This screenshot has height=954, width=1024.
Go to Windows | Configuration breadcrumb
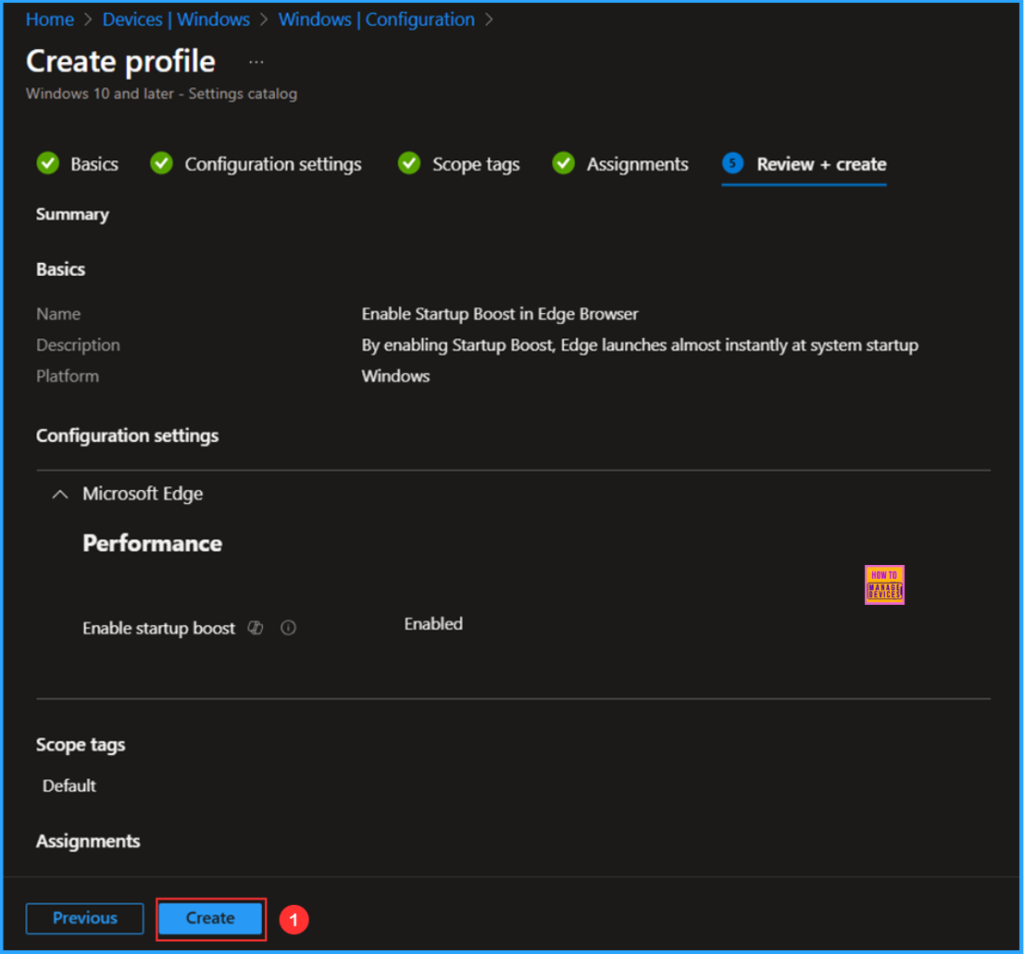(376, 20)
